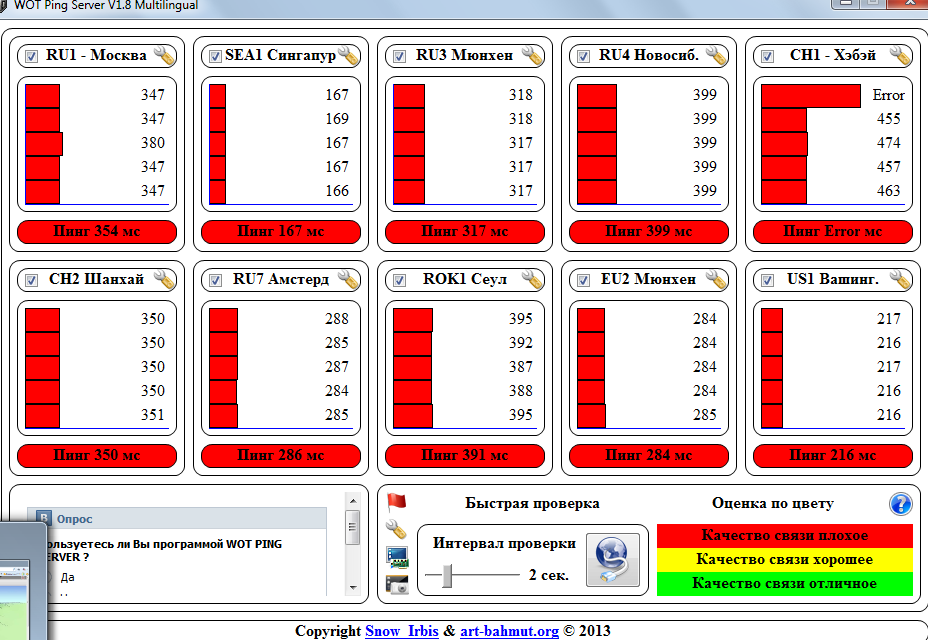This screenshot has height=640, width=928.
Task: Click the camera screenshot icon
Action: (397, 584)
